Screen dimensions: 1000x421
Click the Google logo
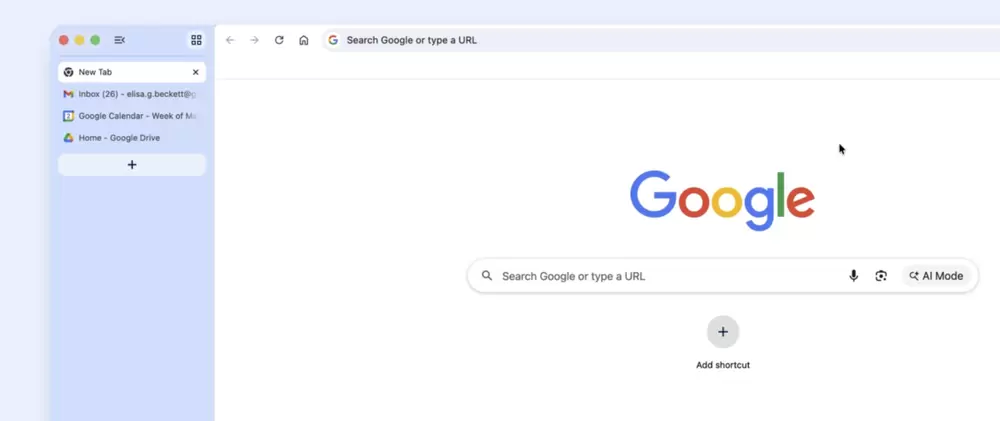[x=722, y=200]
